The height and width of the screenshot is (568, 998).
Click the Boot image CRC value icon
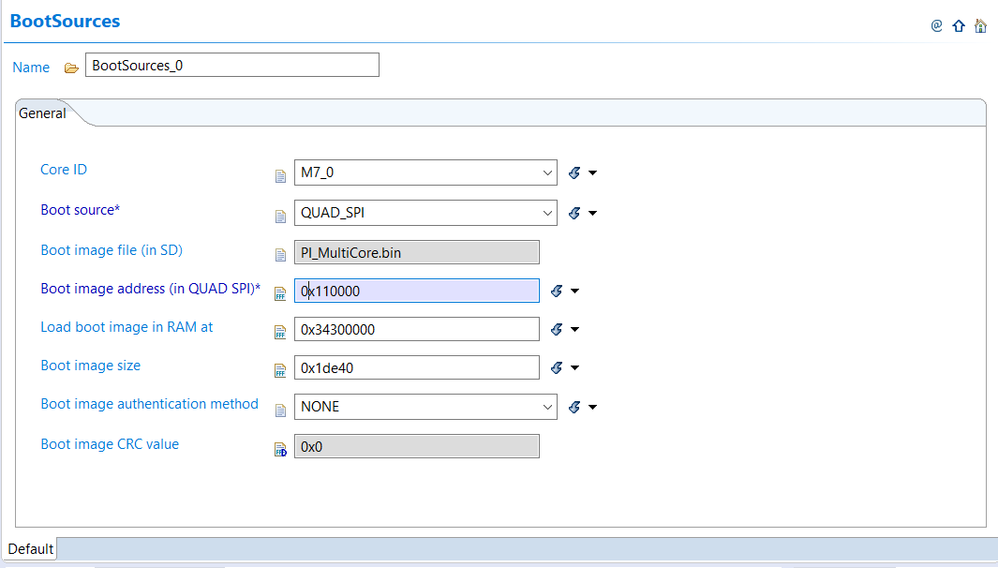(x=281, y=449)
